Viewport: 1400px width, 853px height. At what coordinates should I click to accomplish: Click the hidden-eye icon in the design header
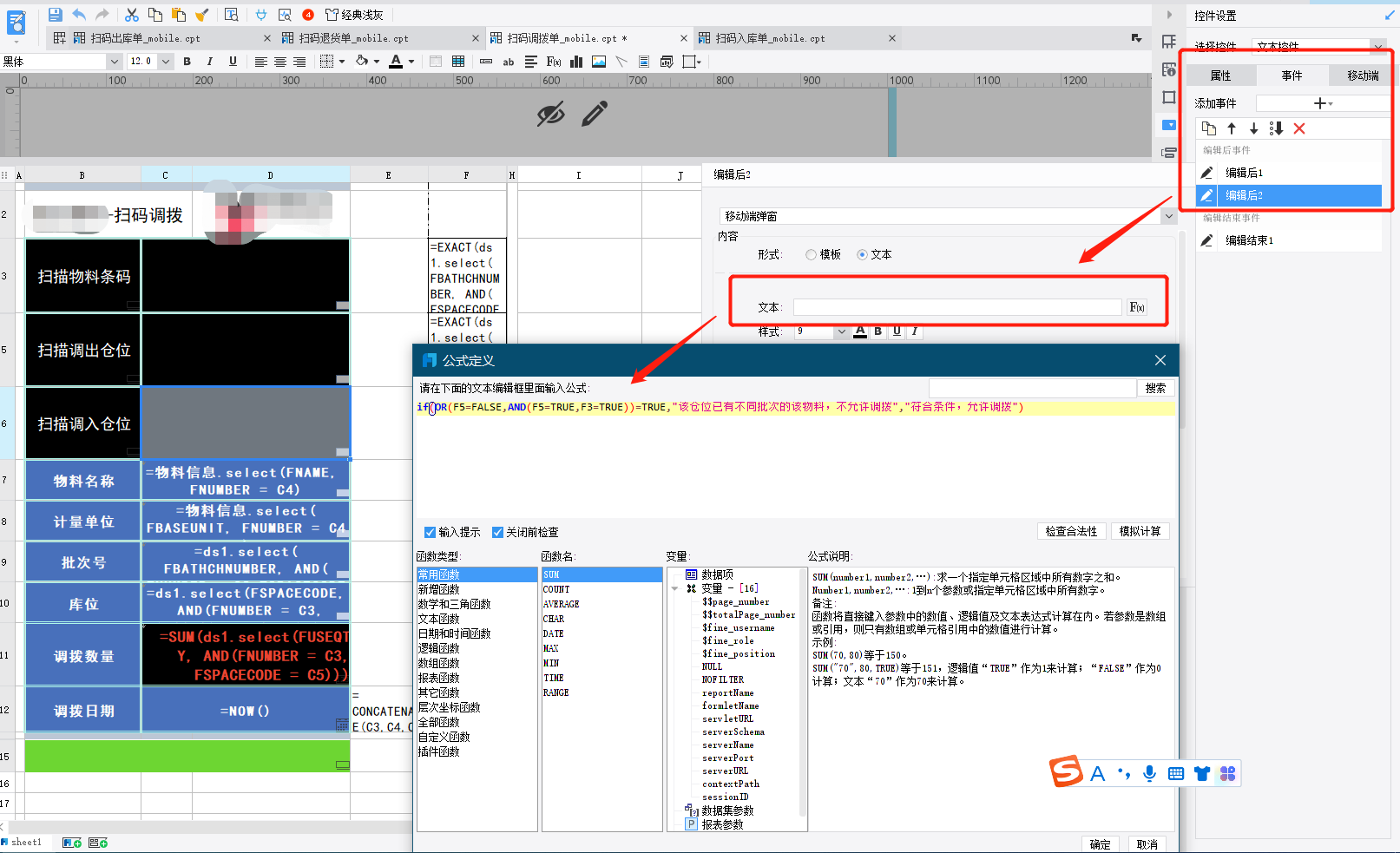pyautogui.click(x=551, y=114)
